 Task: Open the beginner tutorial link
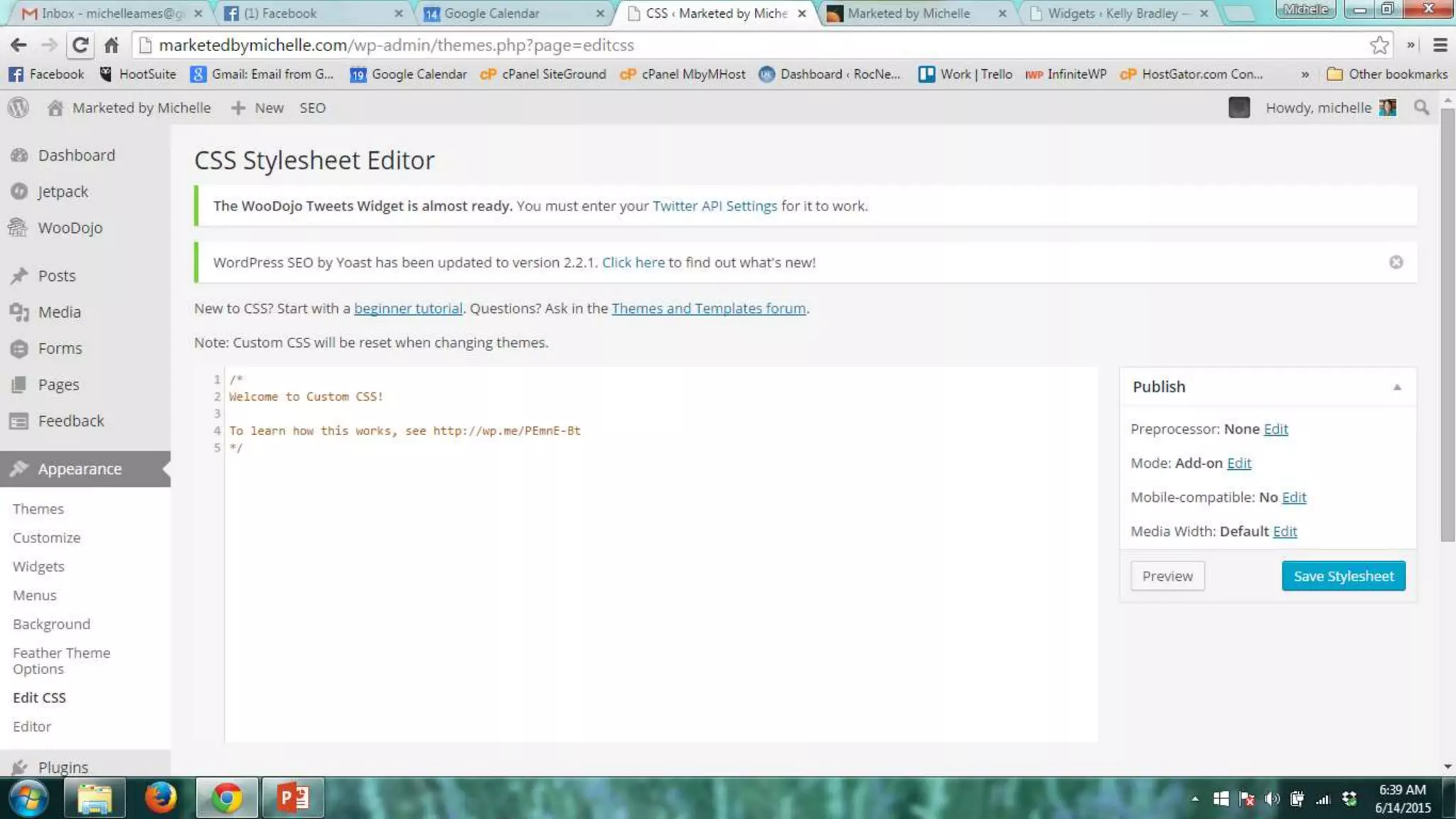(x=408, y=309)
